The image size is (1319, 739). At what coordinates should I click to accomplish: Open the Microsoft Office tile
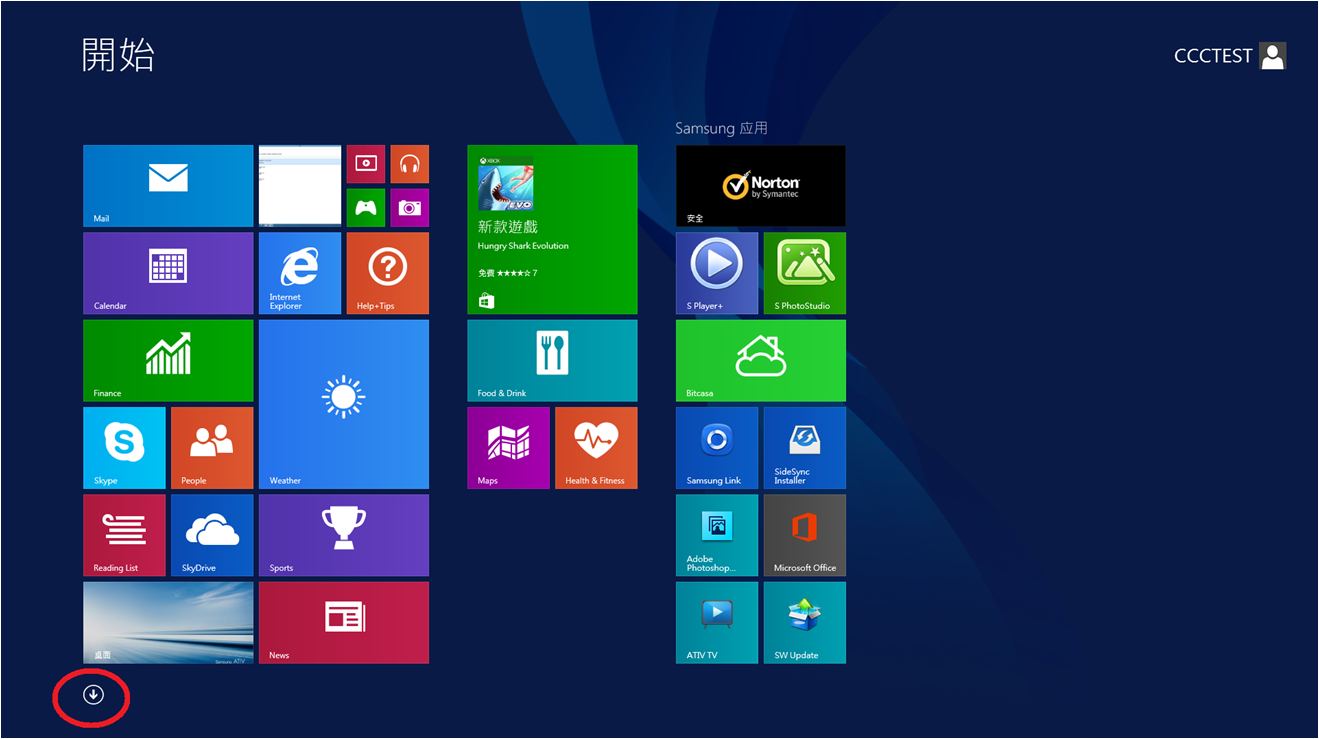point(804,535)
